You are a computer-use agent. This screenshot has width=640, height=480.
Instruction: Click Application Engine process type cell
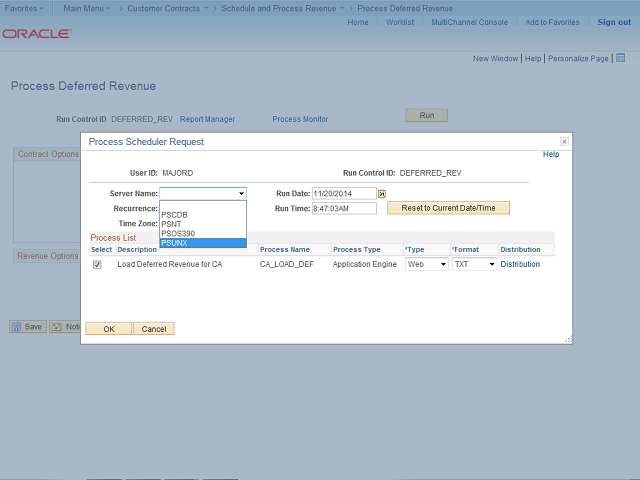364,264
